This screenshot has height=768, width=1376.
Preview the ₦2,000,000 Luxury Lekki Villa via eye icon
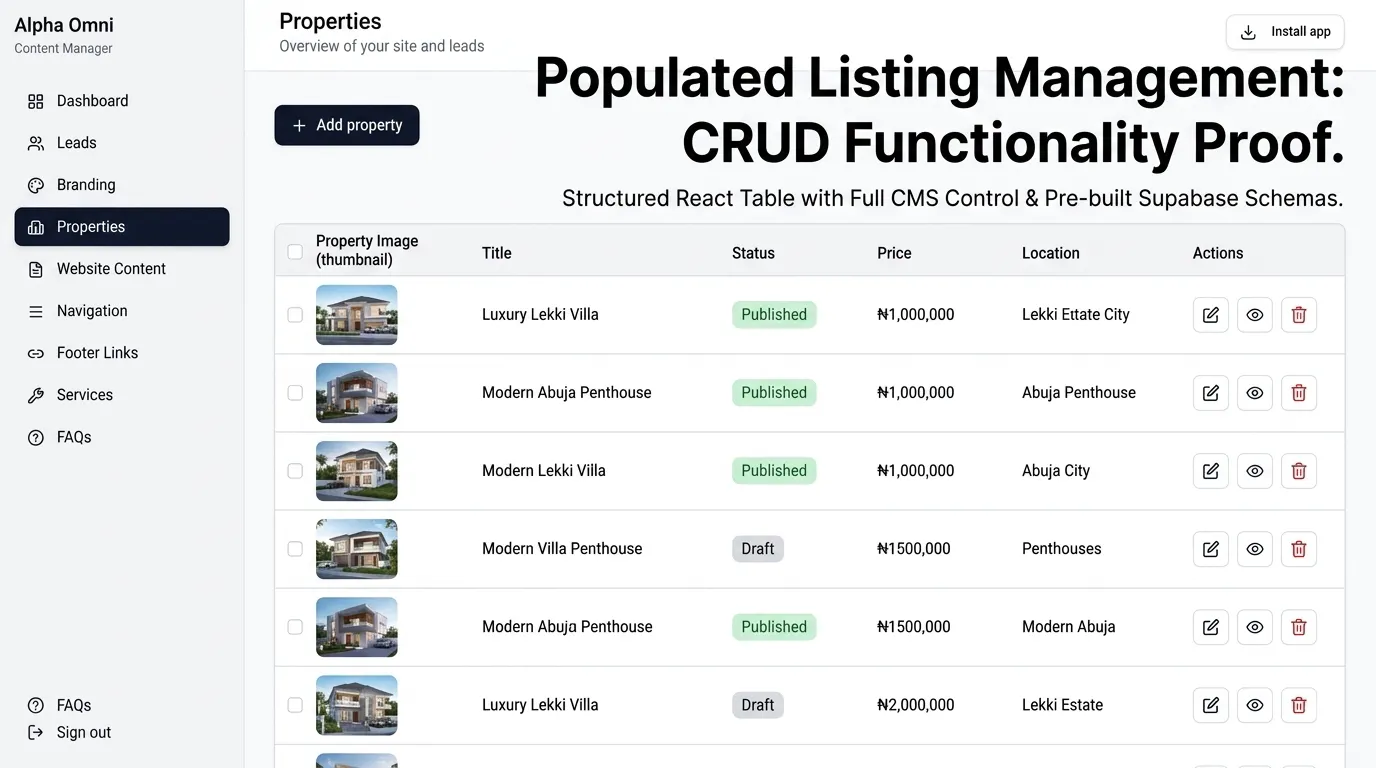click(1255, 705)
